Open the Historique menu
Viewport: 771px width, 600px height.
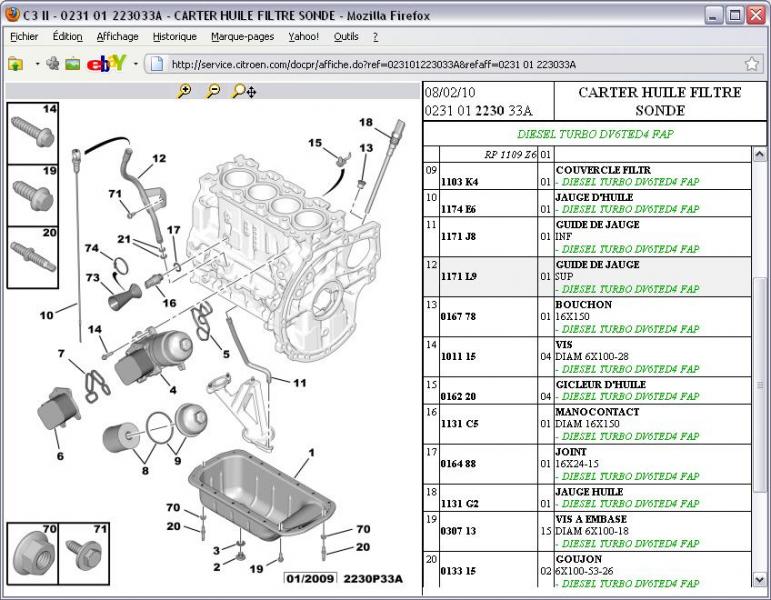coord(175,36)
